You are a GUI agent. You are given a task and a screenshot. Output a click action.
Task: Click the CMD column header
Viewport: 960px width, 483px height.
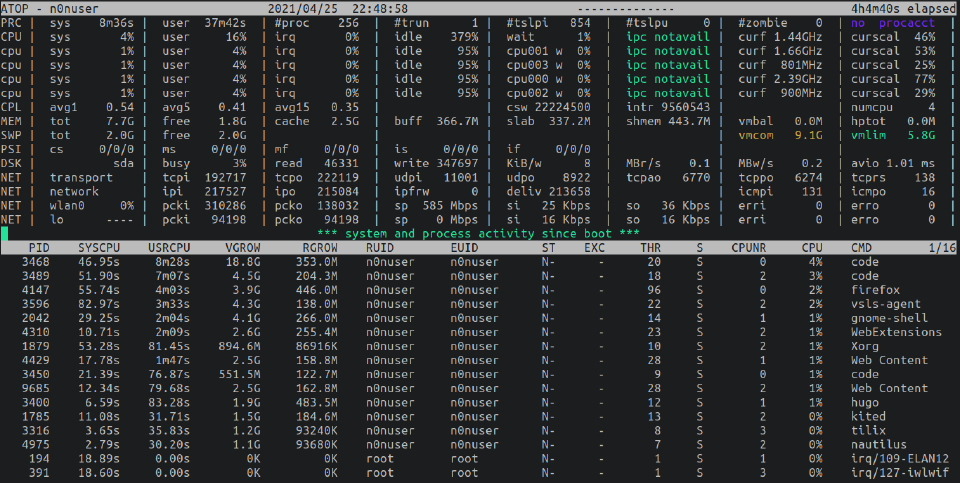864,247
